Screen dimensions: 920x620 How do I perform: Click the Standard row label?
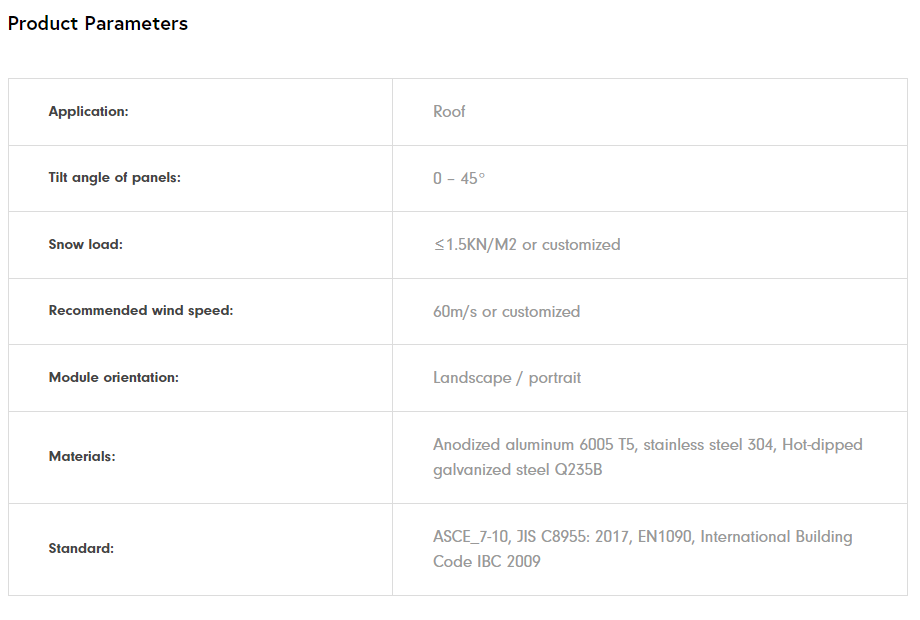click(81, 549)
